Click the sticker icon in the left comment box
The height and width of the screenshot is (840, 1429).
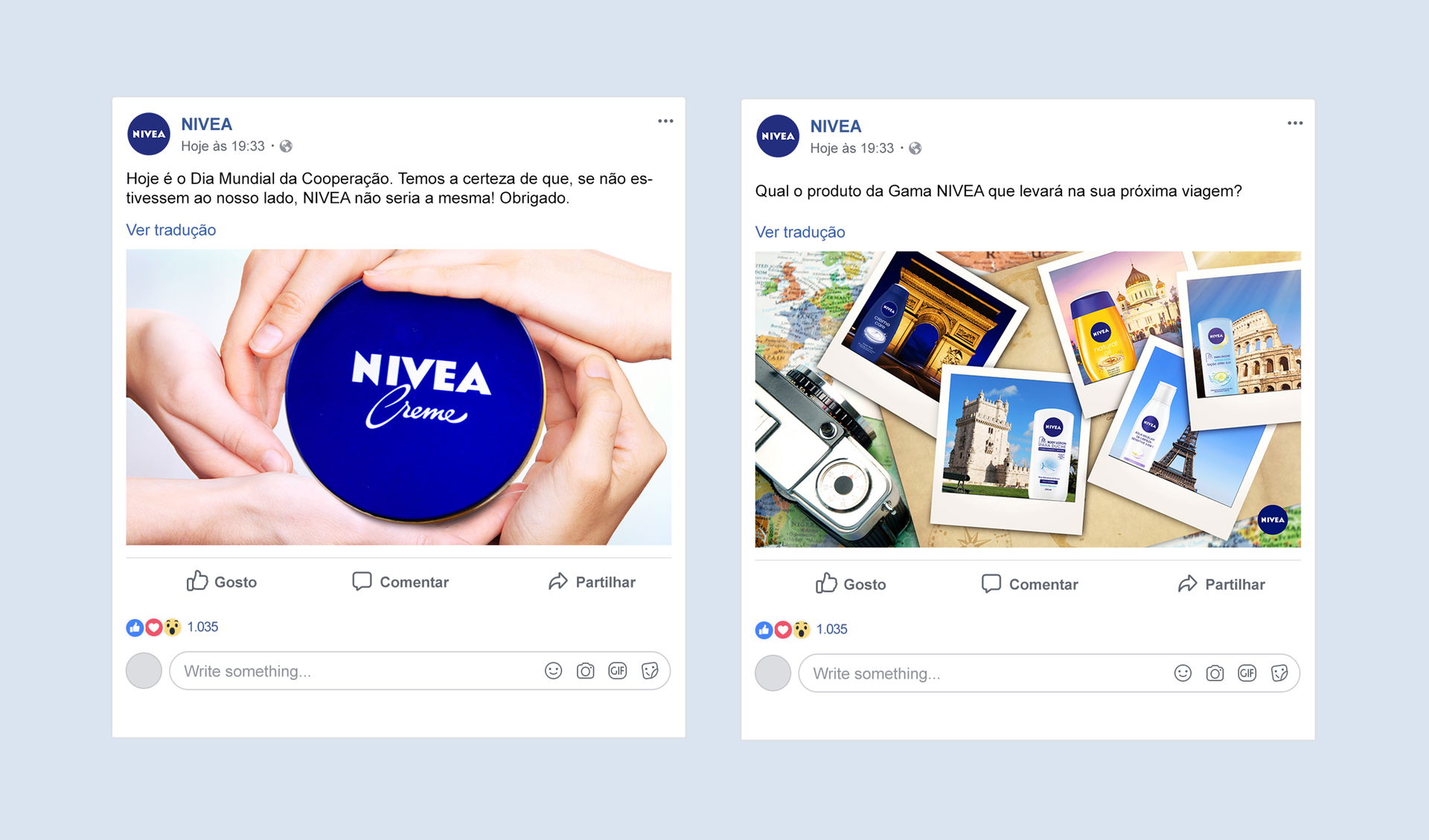650,671
